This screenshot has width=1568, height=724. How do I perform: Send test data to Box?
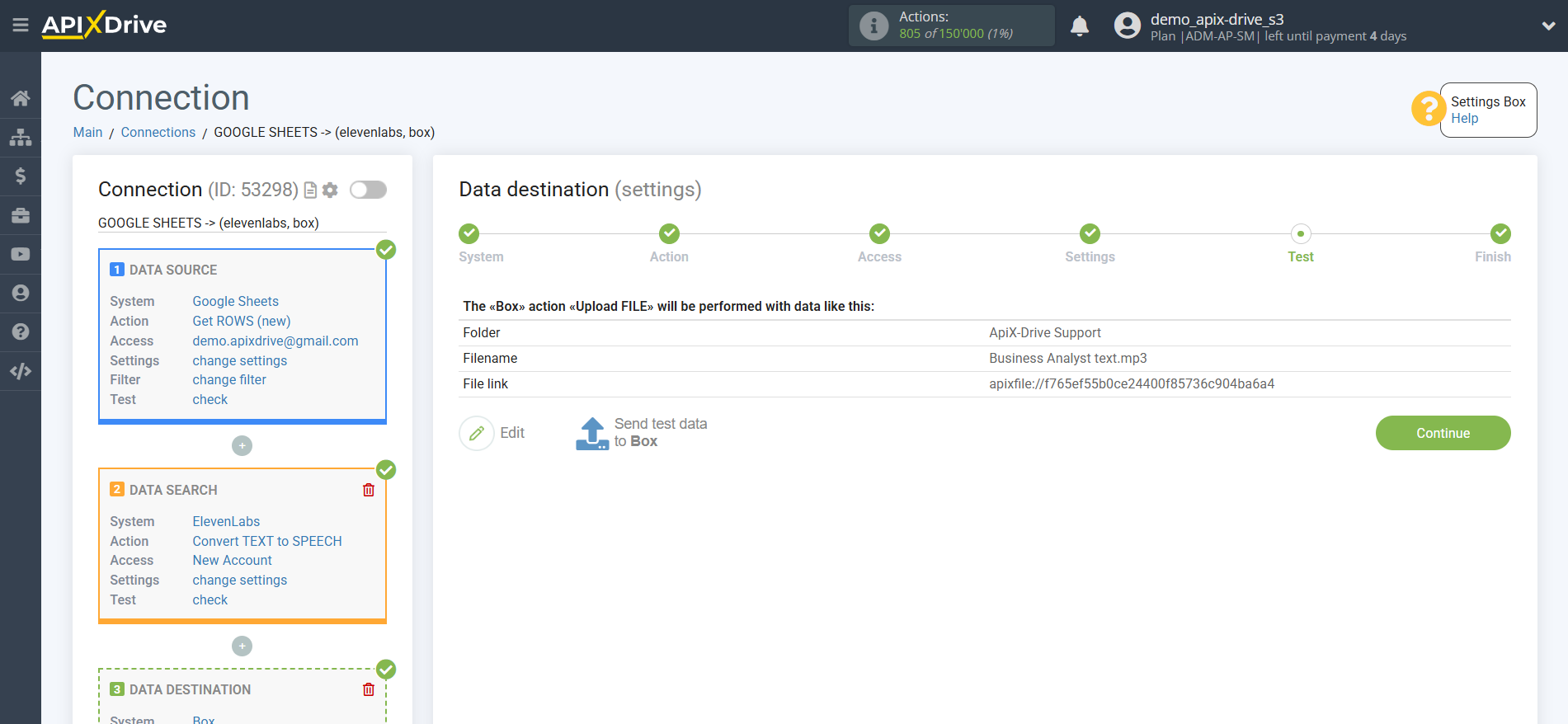642,433
